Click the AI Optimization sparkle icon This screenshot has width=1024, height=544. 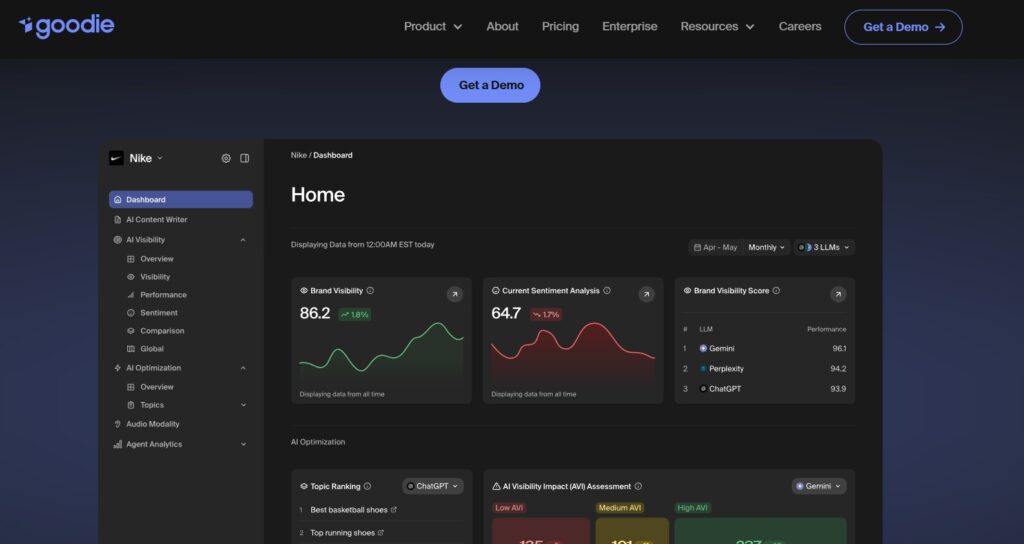[x=118, y=368]
